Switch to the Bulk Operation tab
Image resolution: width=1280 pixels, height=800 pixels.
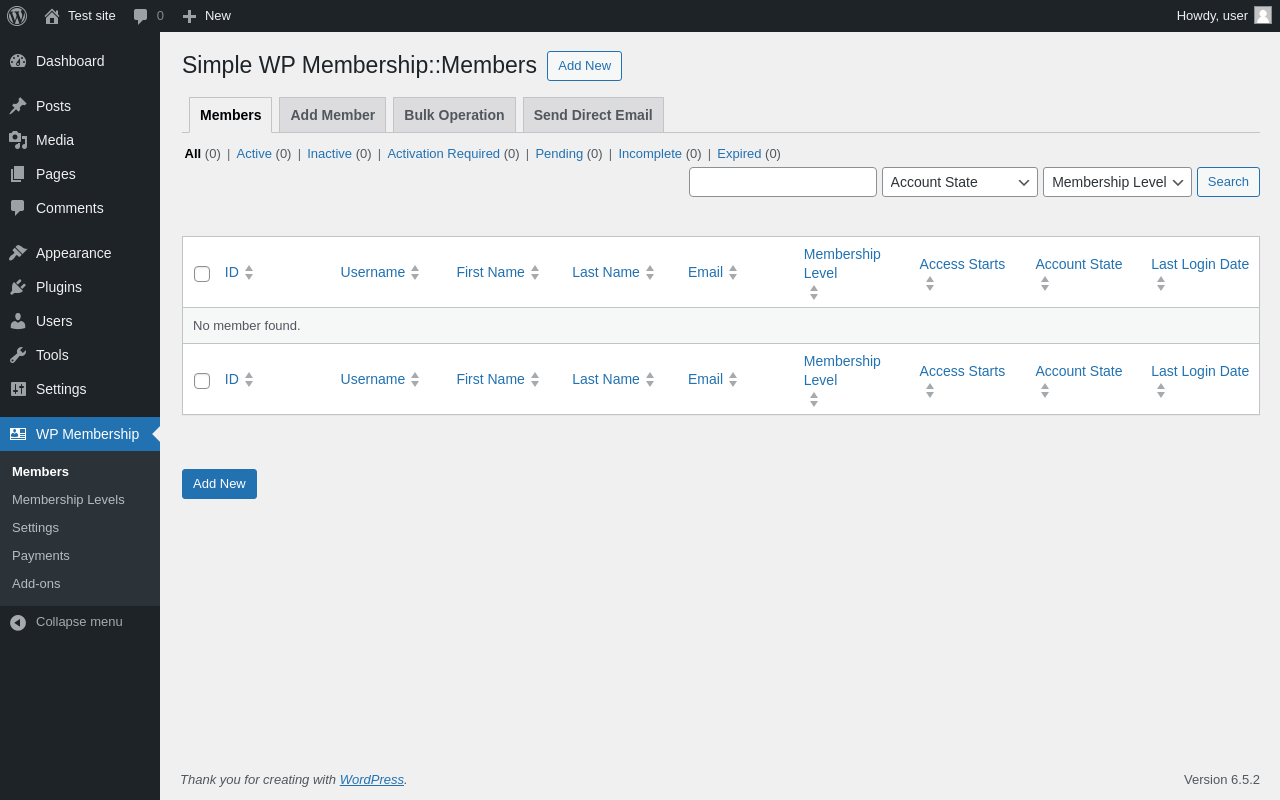(x=454, y=115)
